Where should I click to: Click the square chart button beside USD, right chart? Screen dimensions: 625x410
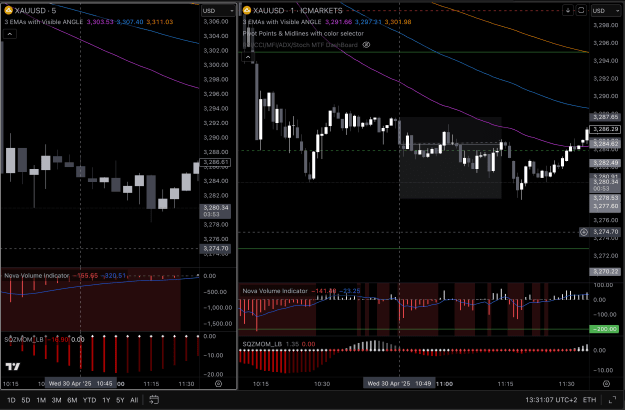(x=581, y=10)
